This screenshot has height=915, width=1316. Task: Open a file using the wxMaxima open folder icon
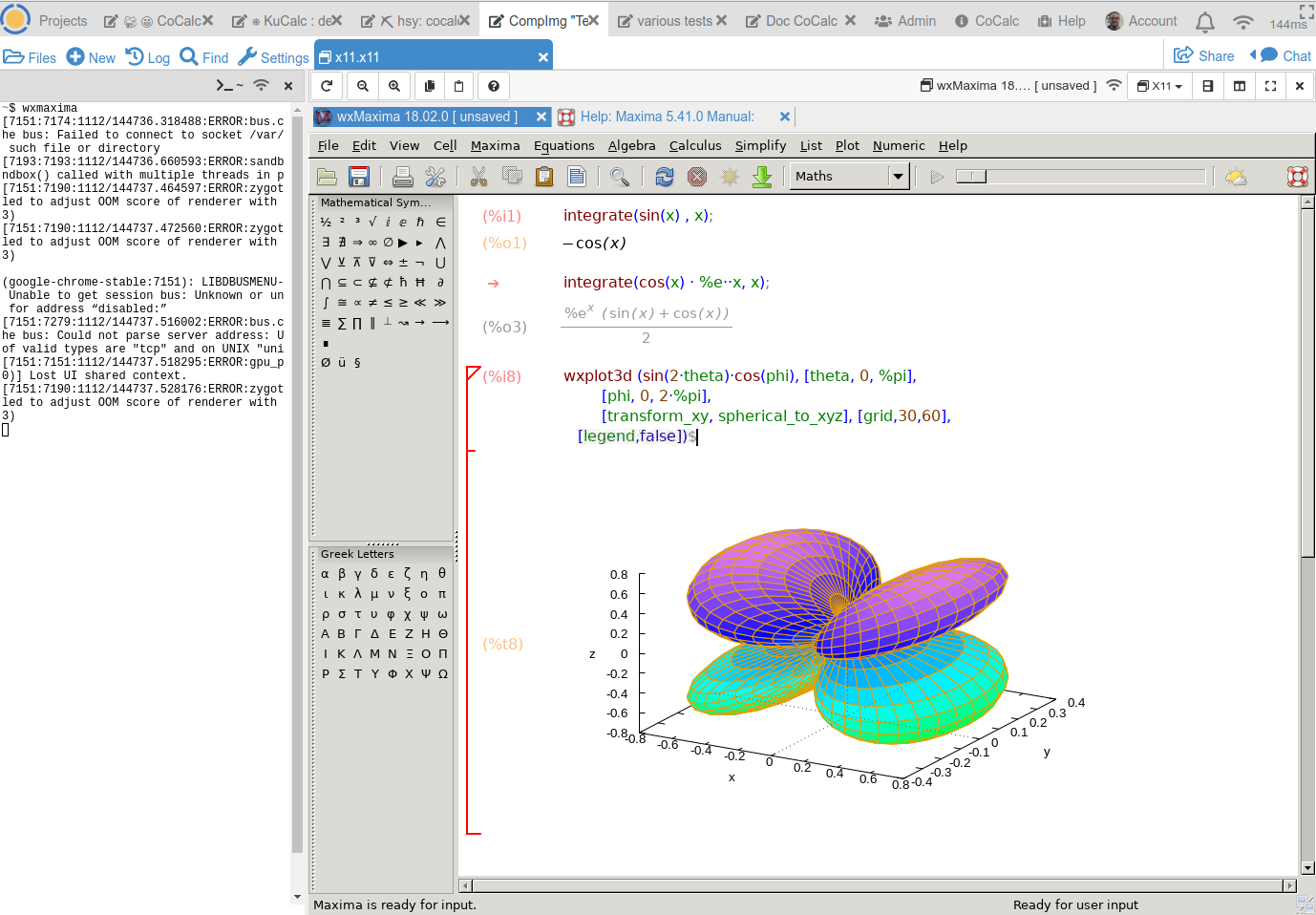(326, 177)
